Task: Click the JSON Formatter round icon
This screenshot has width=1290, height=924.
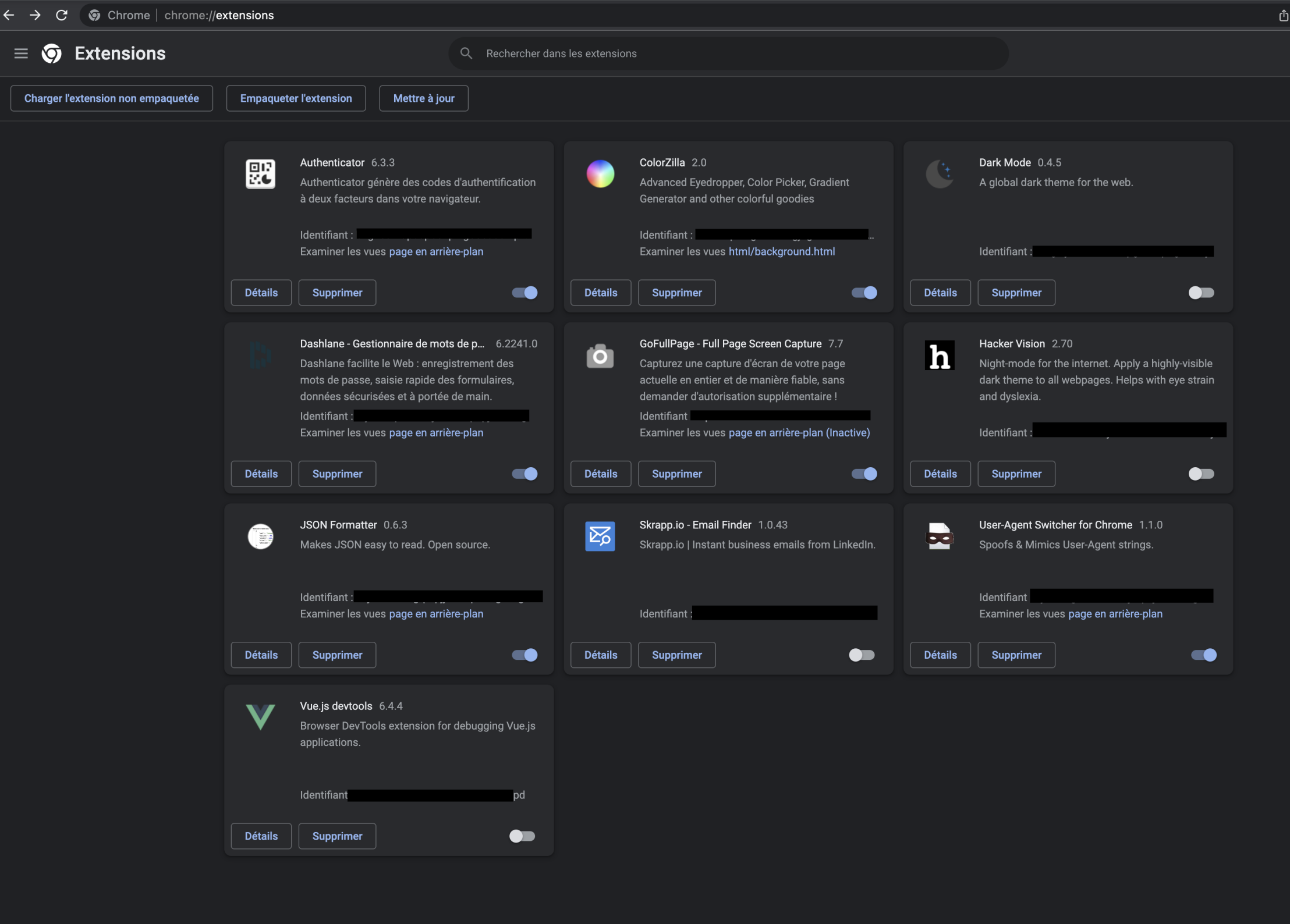Action: pyautogui.click(x=260, y=536)
